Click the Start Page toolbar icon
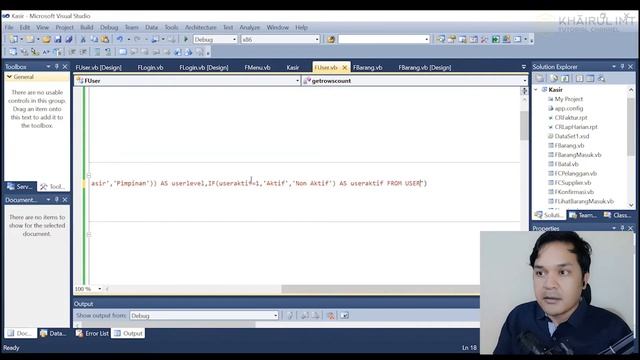 (x=496, y=39)
